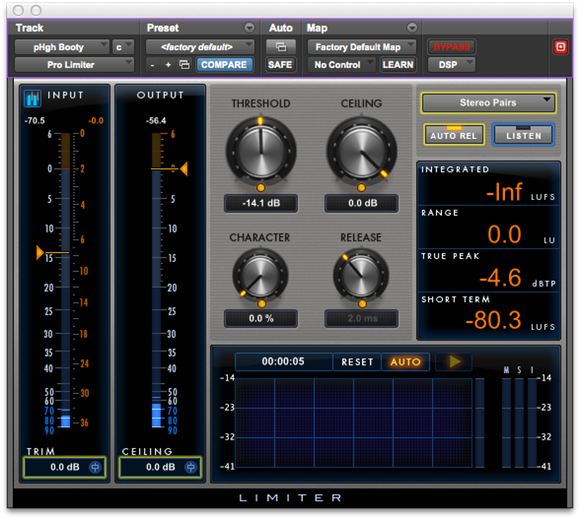
Task: Click the Map section header
Action: click(317, 28)
